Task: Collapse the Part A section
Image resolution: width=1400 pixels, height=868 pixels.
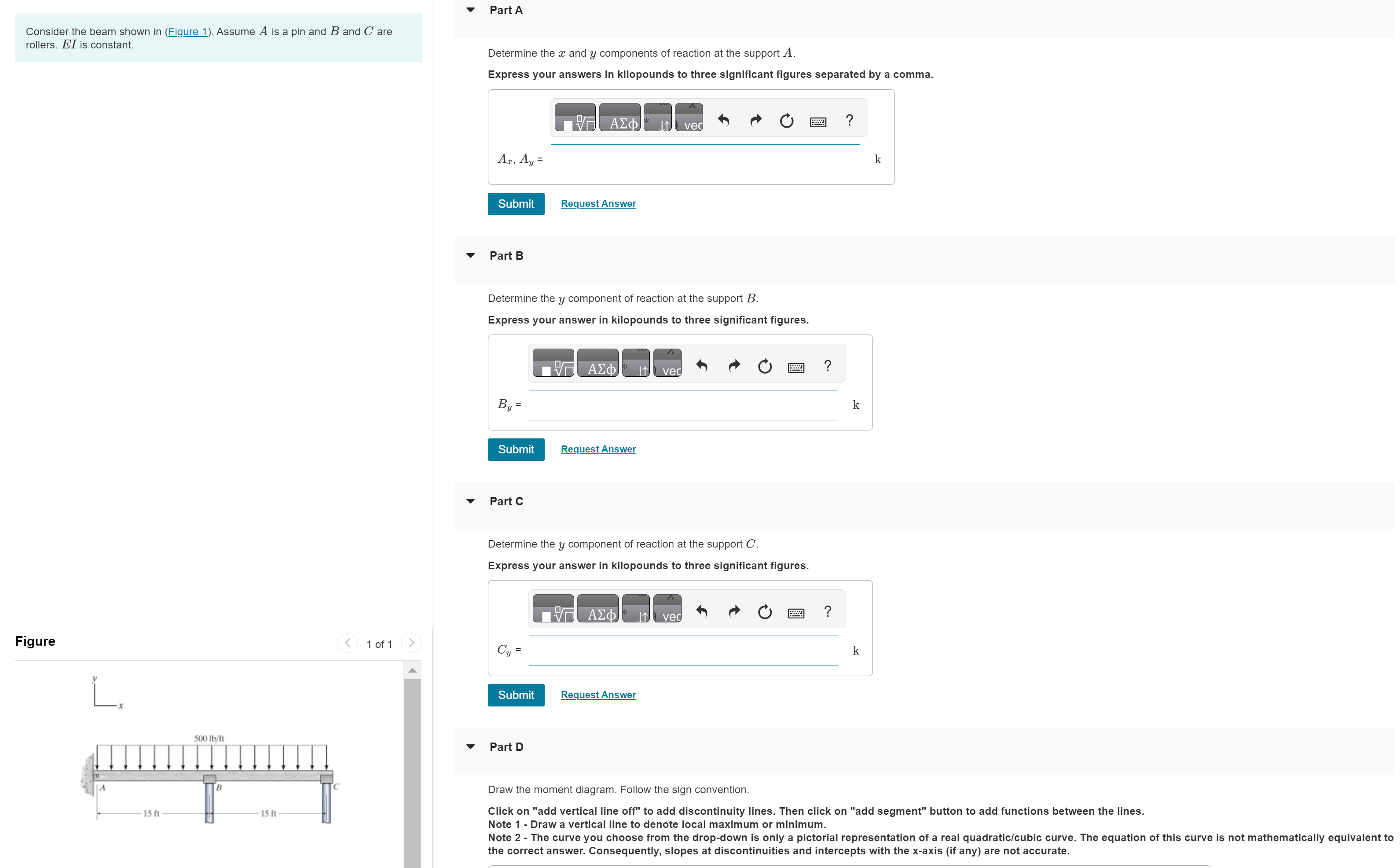Action: pyautogui.click(x=470, y=10)
